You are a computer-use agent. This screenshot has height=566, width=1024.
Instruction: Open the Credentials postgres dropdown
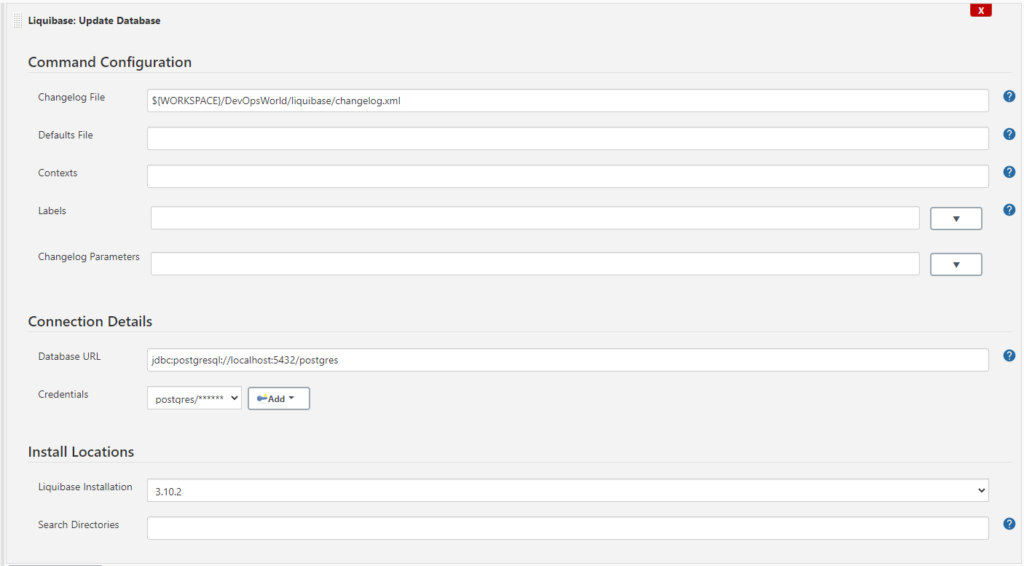[195, 398]
